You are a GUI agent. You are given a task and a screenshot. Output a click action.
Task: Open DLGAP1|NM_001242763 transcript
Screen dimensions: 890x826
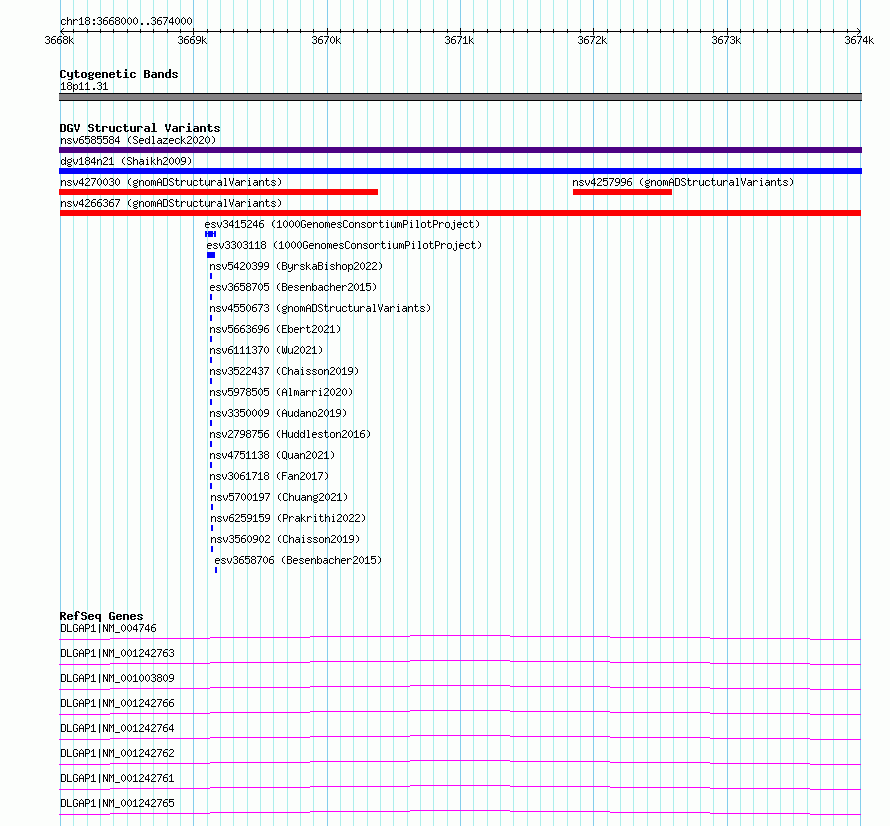point(117,653)
